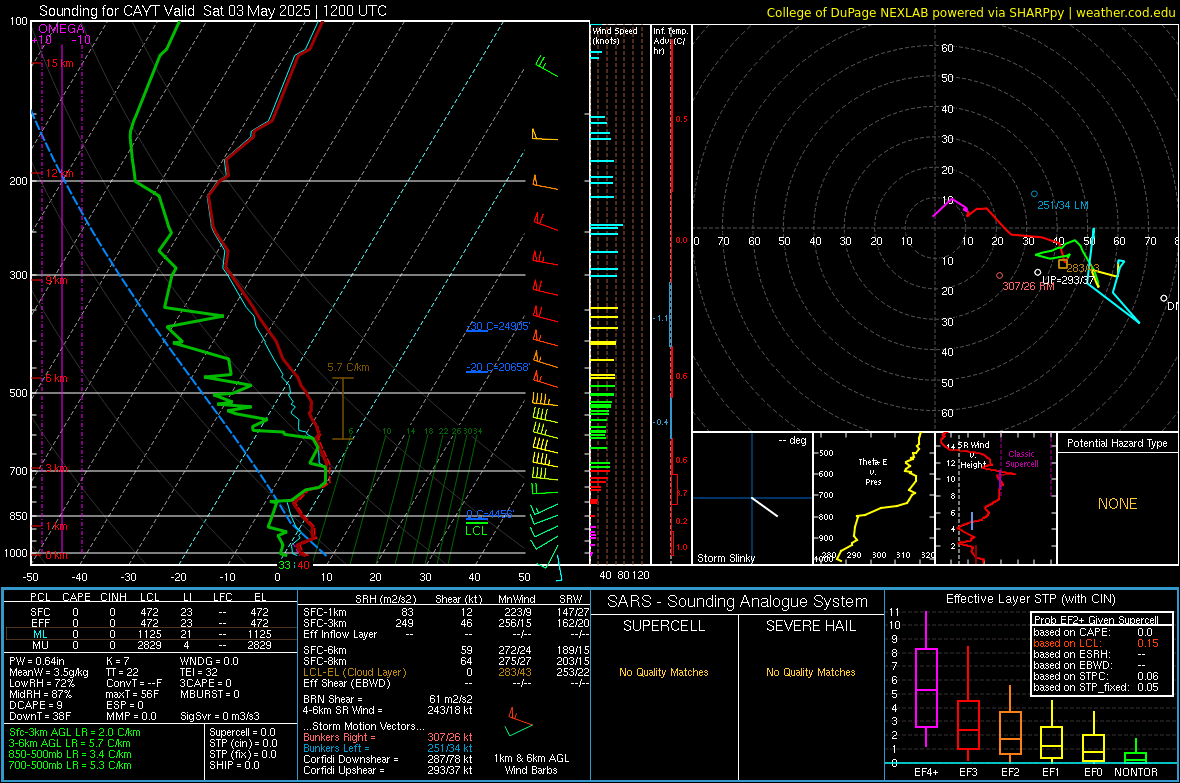This screenshot has width=1180, height=783.
Task: Select the MBURST = 0 value
Action: pos(209,694)
